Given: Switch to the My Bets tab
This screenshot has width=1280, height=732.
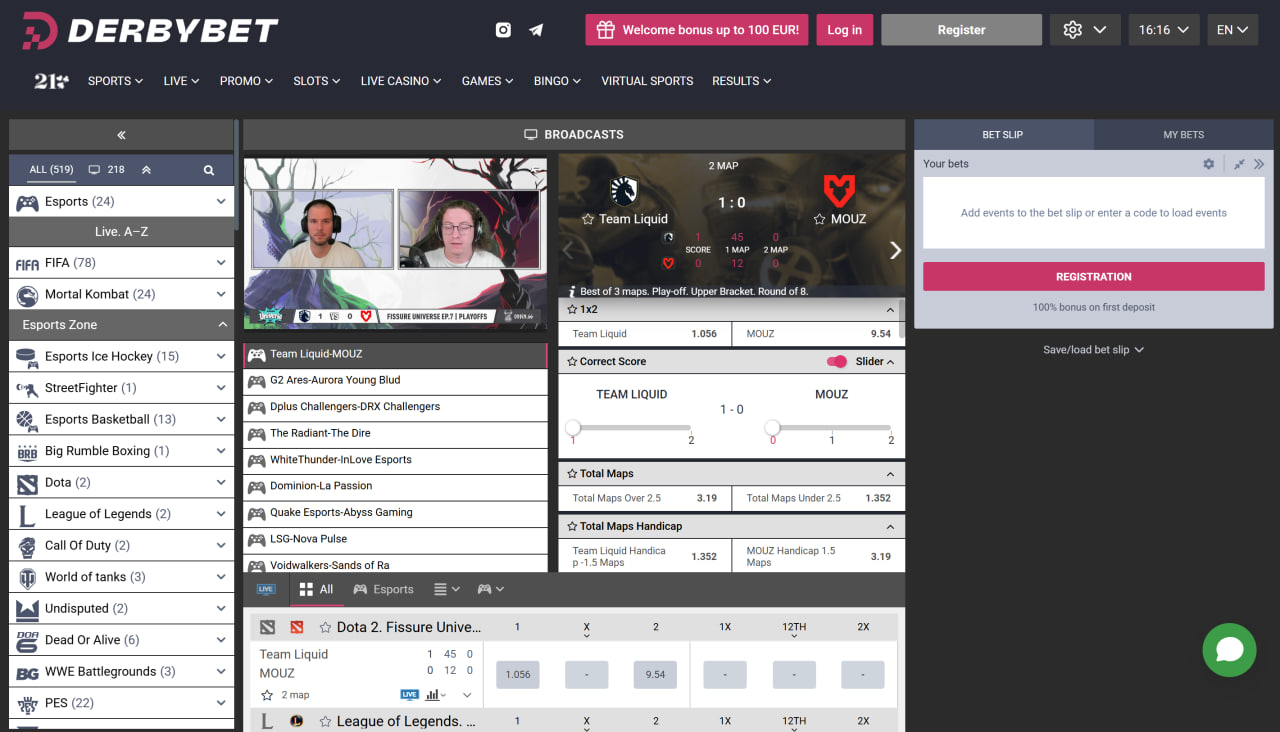Looking at the screenshot, I should pyautogui.click(x=1183, y=135).
